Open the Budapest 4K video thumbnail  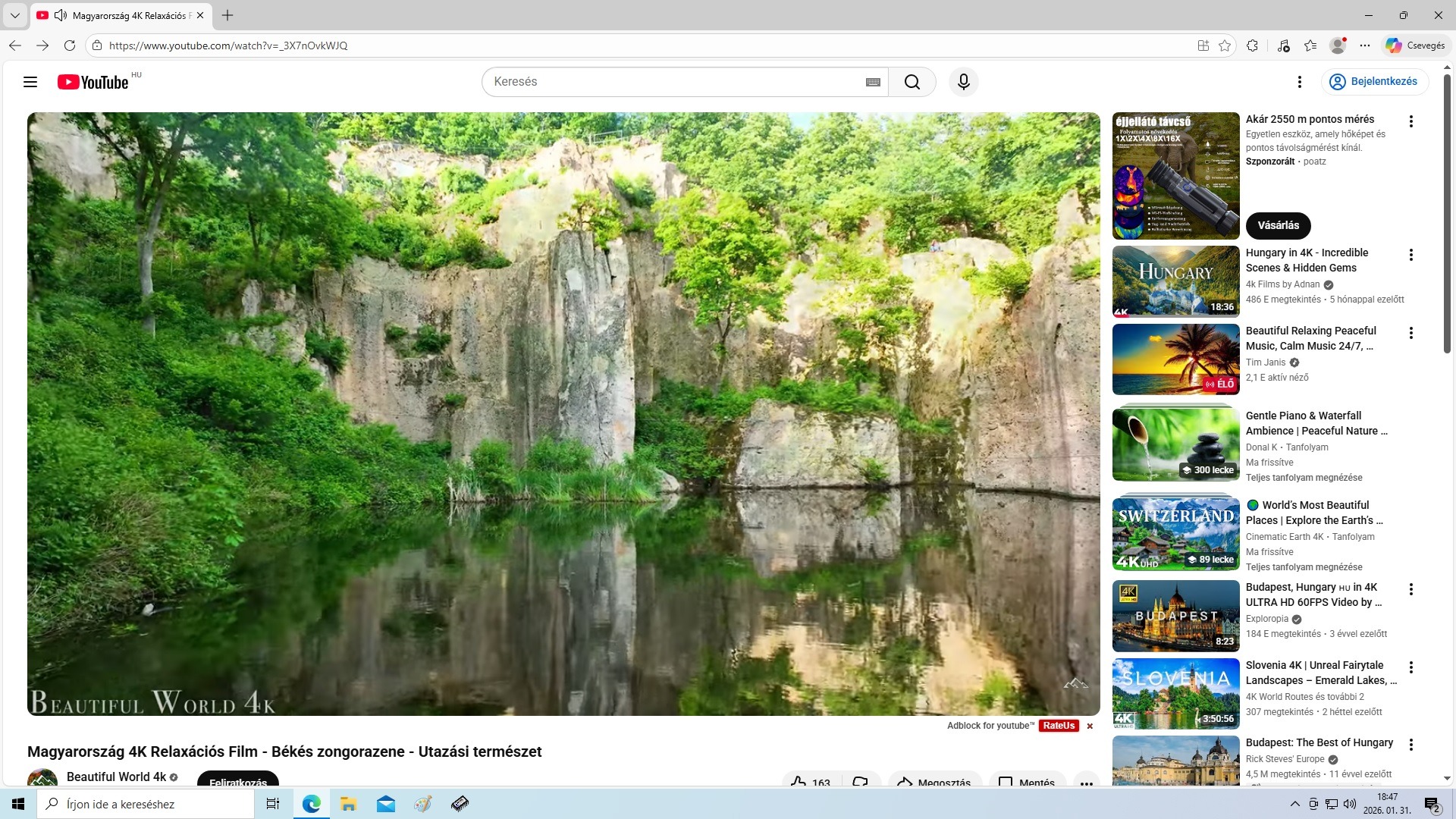click(1175, 617)
